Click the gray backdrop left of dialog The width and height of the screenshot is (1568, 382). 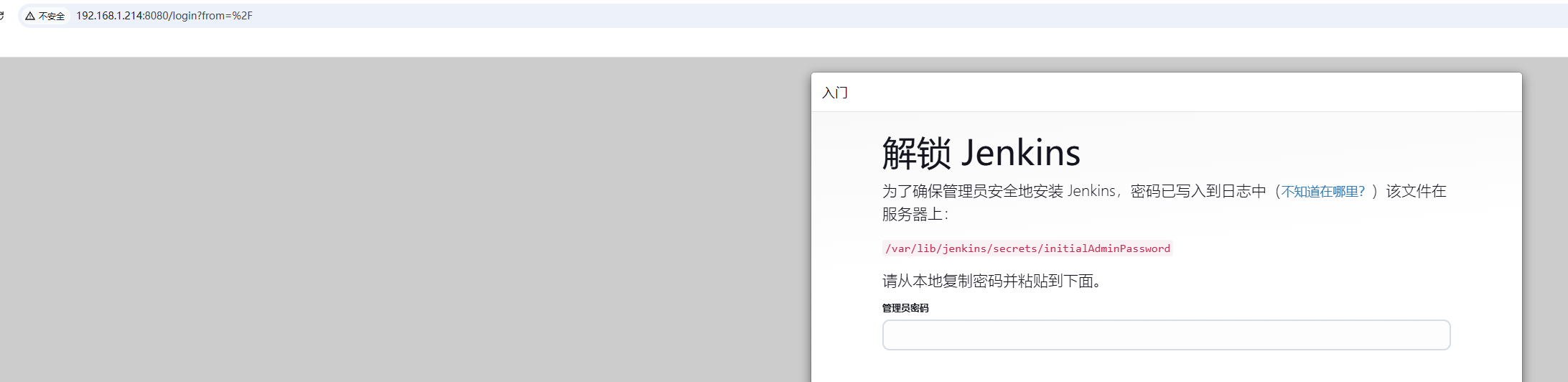coord(402,215)
